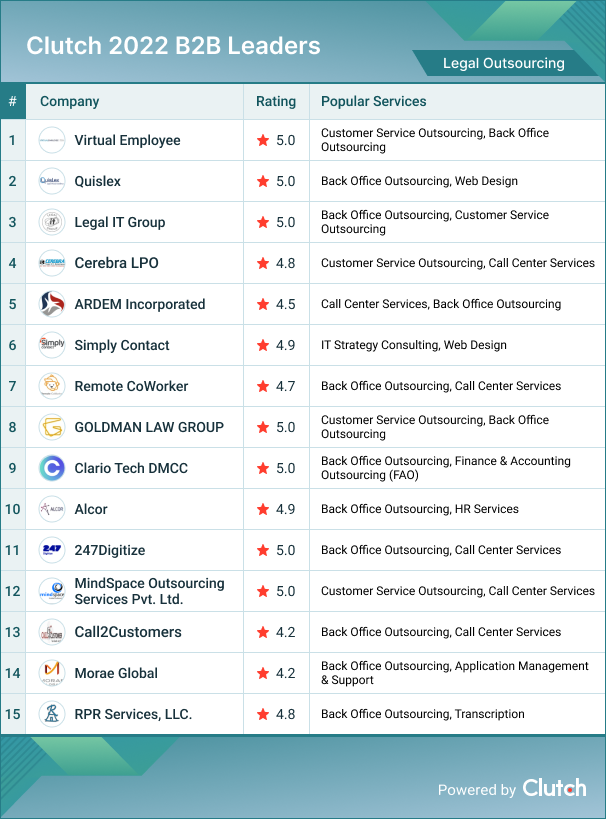Click the Quislex company logo
Viewport: 606px width, 819px height.
pos(52,181)
